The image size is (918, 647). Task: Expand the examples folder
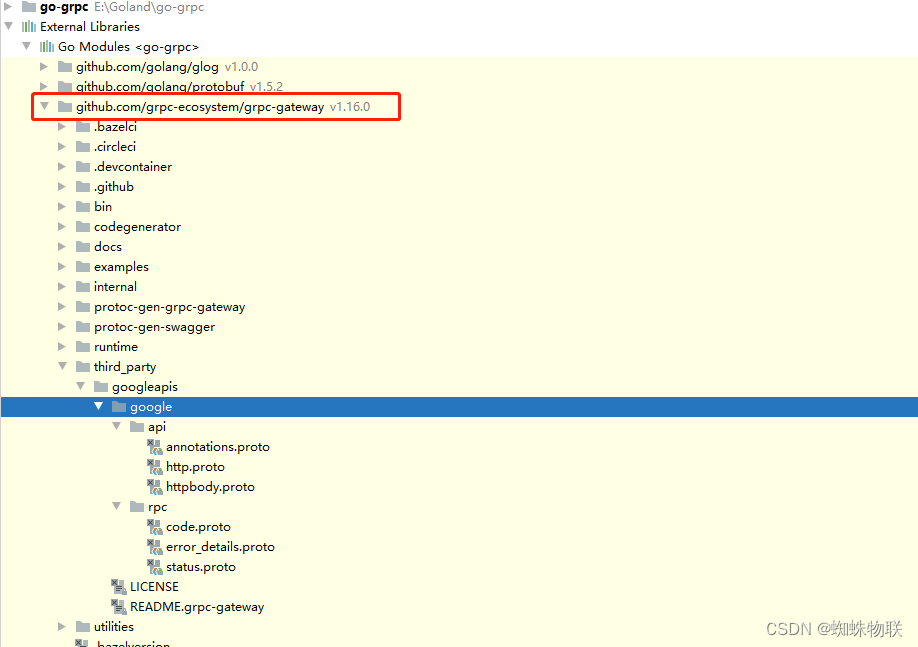[x=62, y=266]
